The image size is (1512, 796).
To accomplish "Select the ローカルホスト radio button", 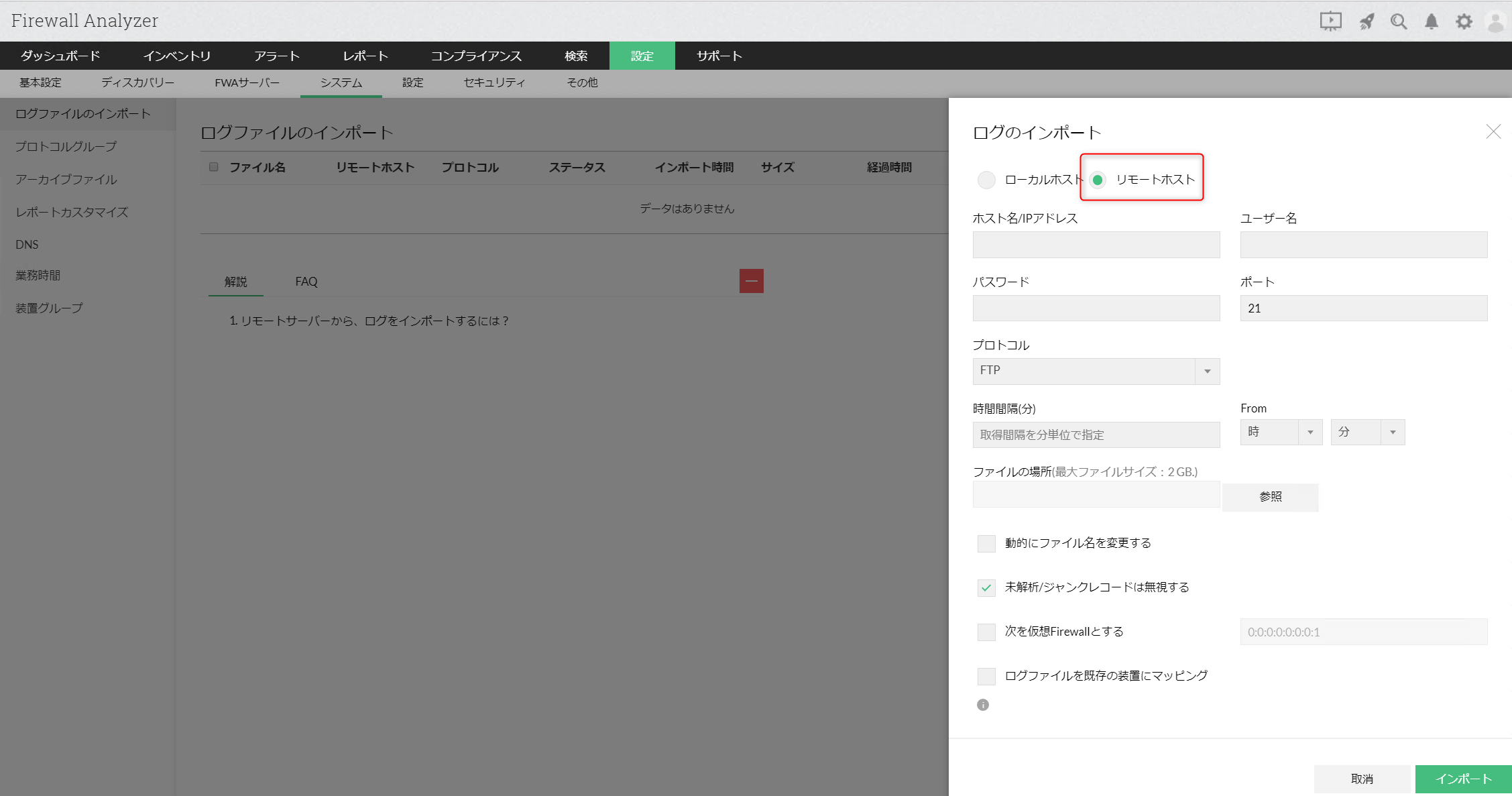I will 986,180.
